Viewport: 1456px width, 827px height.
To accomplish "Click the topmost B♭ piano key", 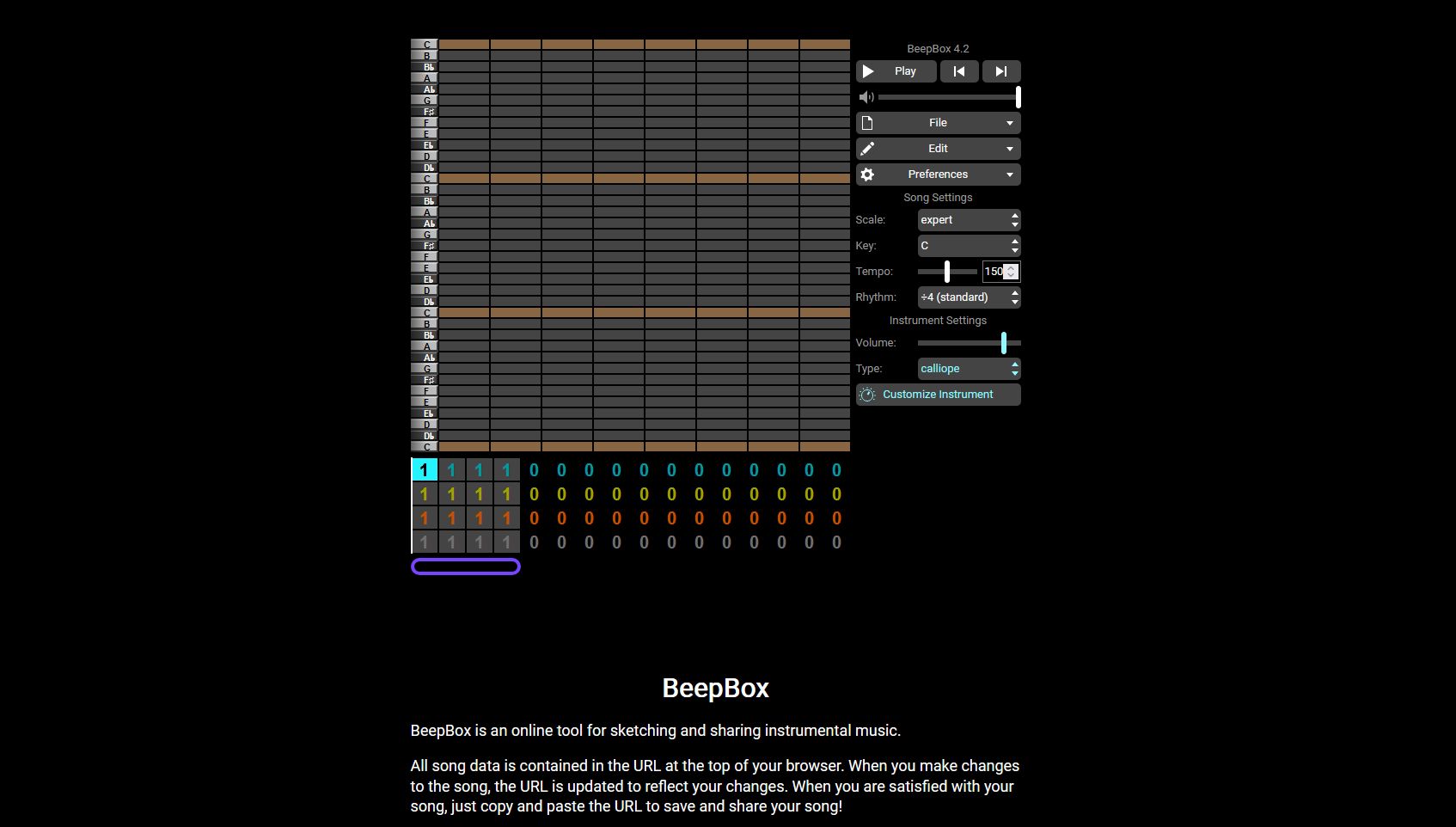I will click(x=425, y=67).
